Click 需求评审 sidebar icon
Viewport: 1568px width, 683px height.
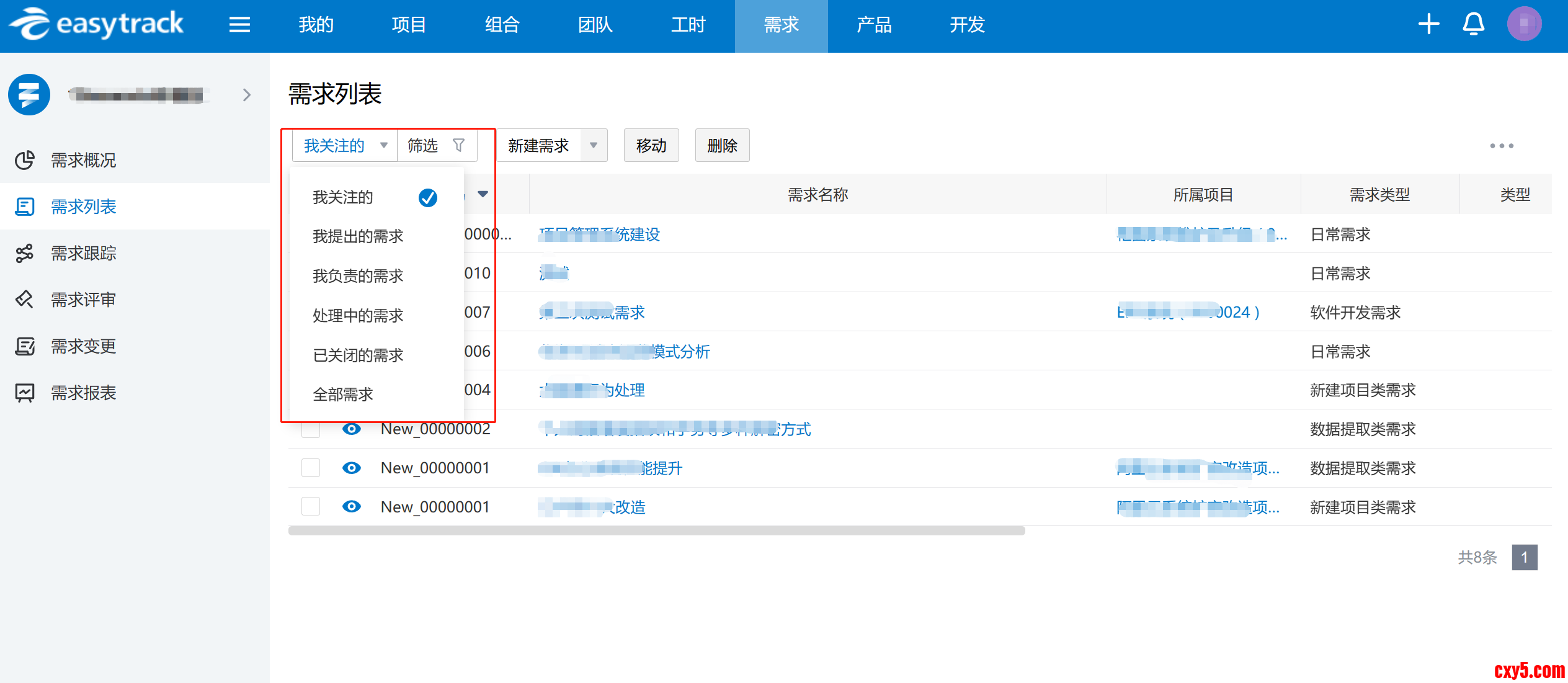click(25, 300)
